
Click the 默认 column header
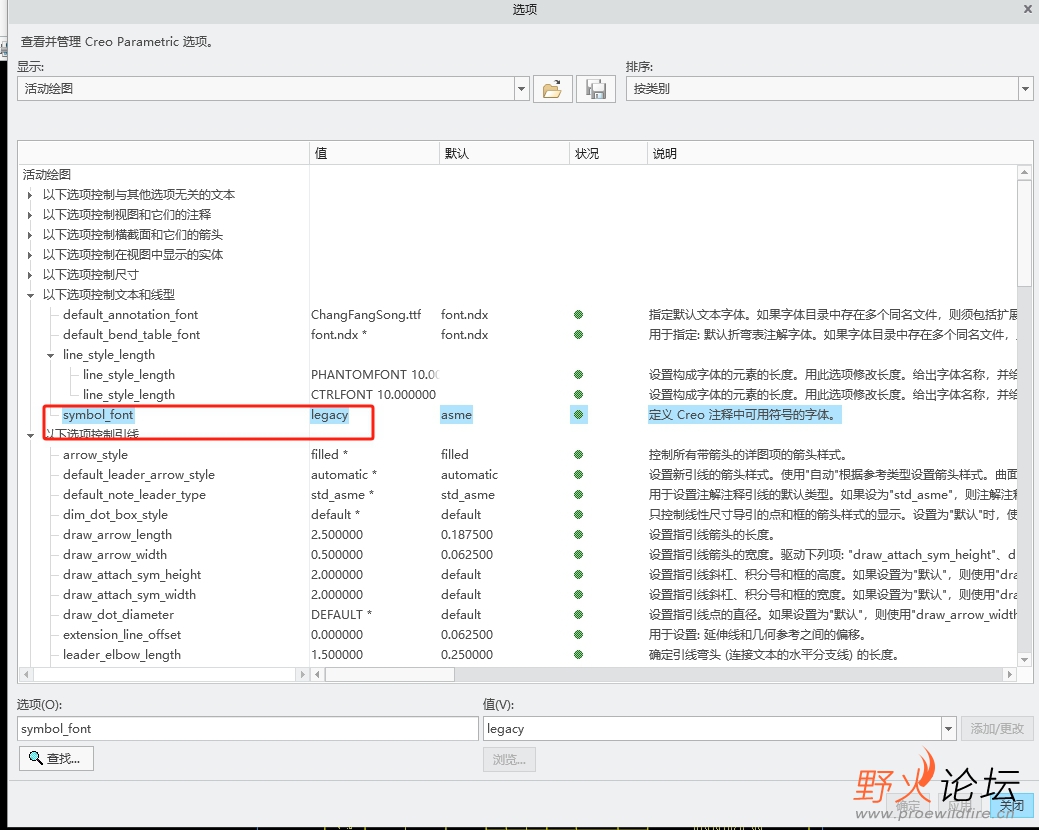coord(504,153)
